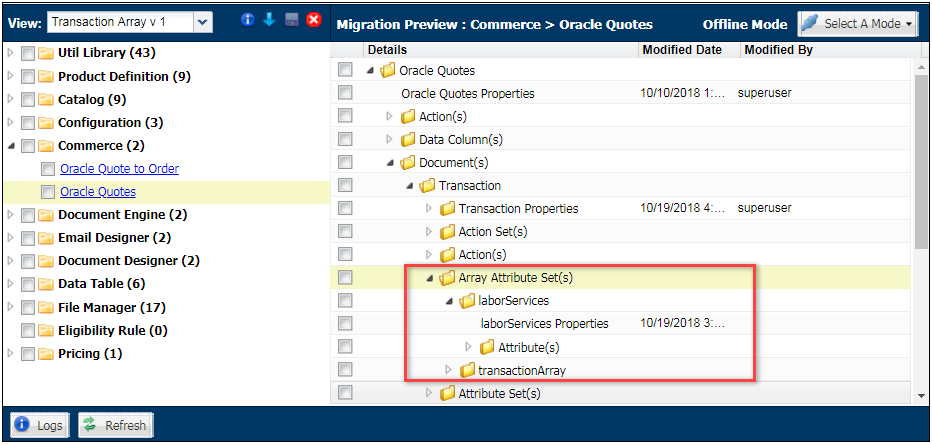Viewport: 932px width, 444px height.
Task: Click the Refresh button green arrows icon
Action: point(91,425)
